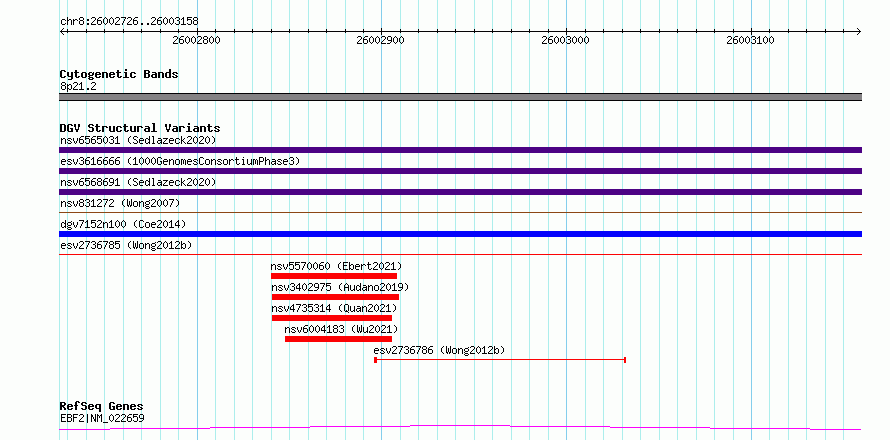Viewport: 890px width, 440px height.
Task: Select the red bar under nsv5570060
Action: (334, 276)
